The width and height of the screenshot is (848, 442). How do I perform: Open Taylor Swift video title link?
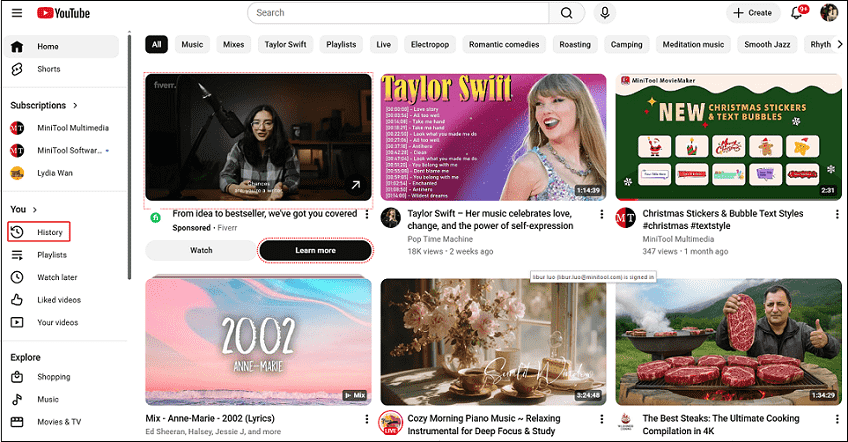[x=490, y=220]
